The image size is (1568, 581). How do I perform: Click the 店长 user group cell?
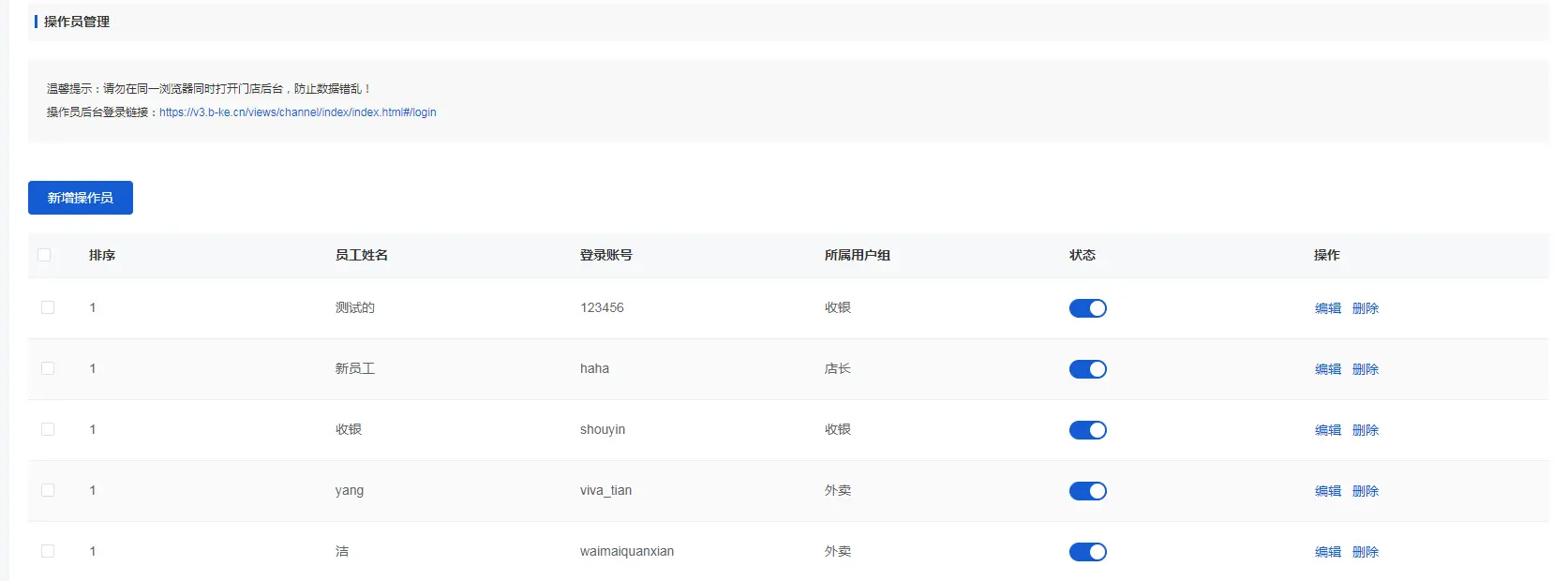[x=838, y=368]
